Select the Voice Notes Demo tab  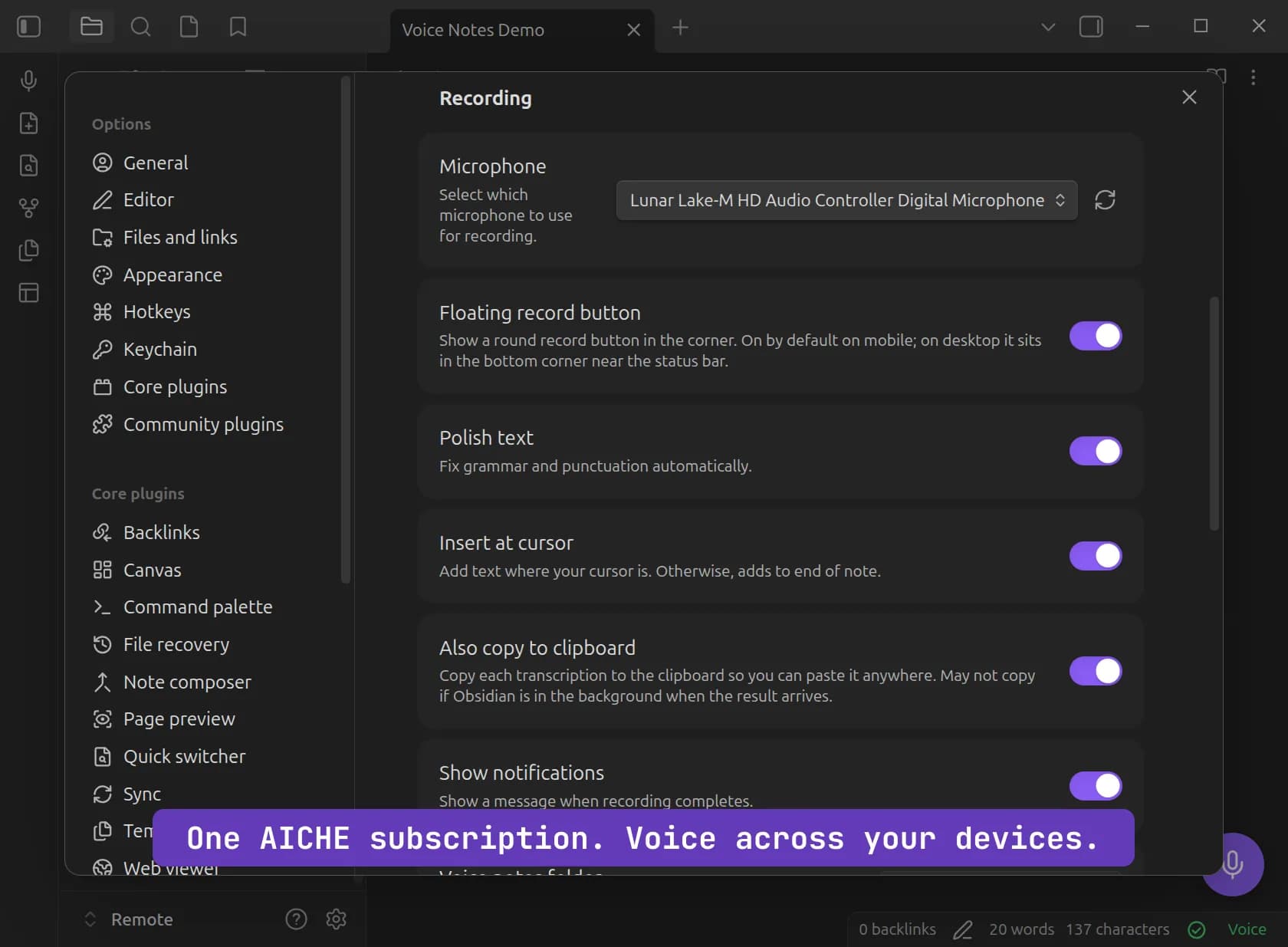(x=521, y=31)
